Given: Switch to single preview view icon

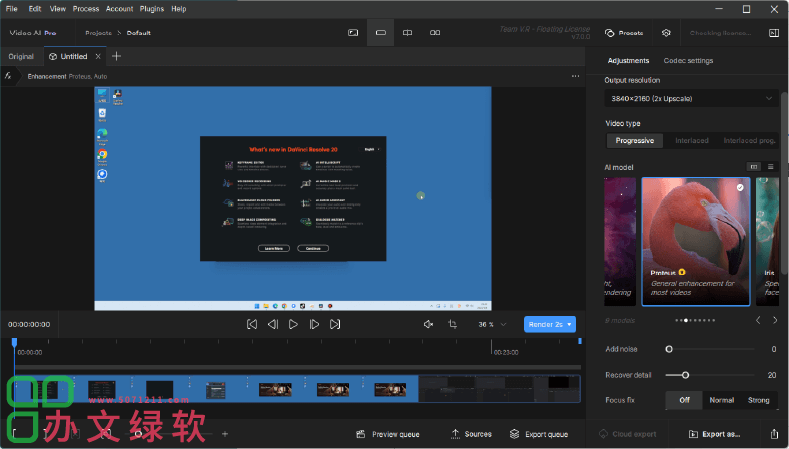Looking at the screenshot, I should tap(353, 33).
